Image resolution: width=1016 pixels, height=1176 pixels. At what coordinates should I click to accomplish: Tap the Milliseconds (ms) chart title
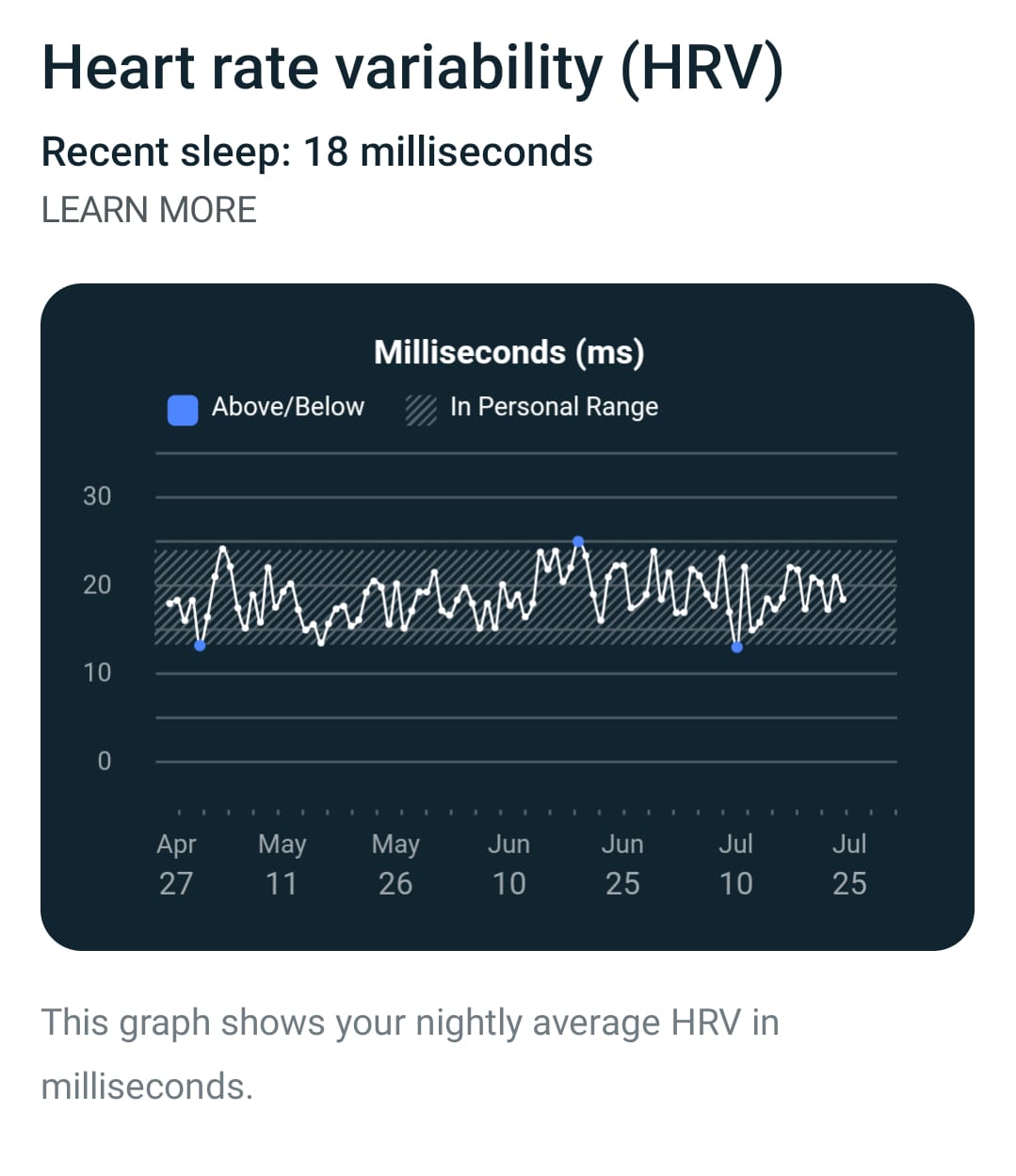point(509,352)
